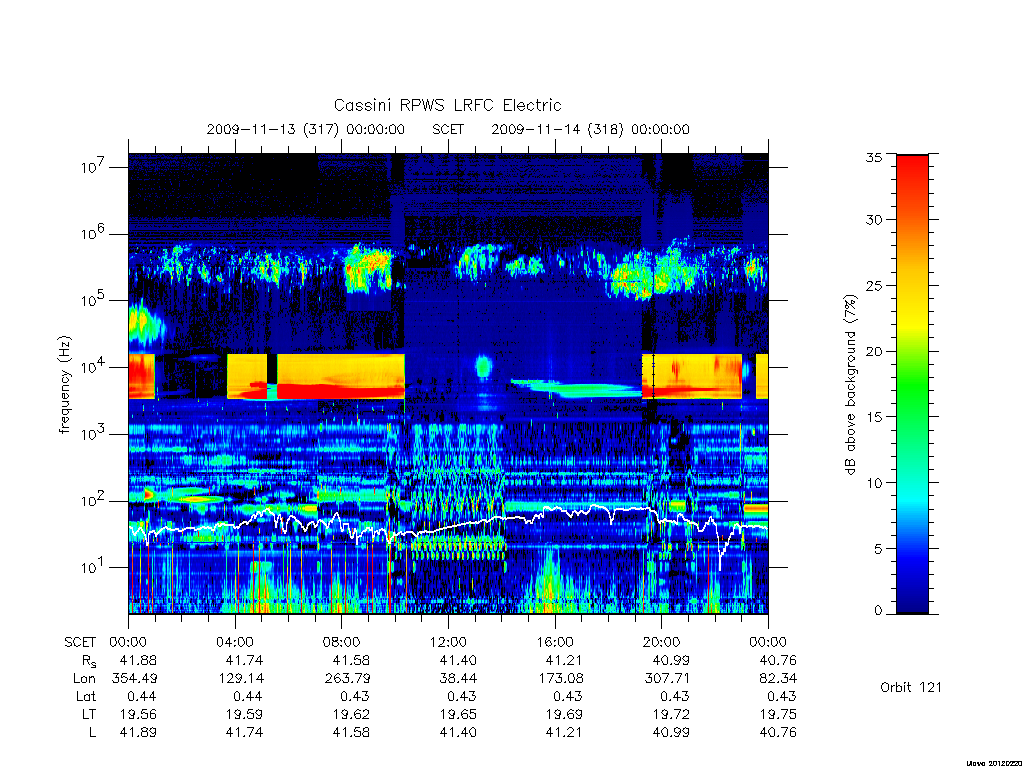This screenshot has width=1024, height=768.
Task: Click the Lon value 263.79
Action: 347,679
